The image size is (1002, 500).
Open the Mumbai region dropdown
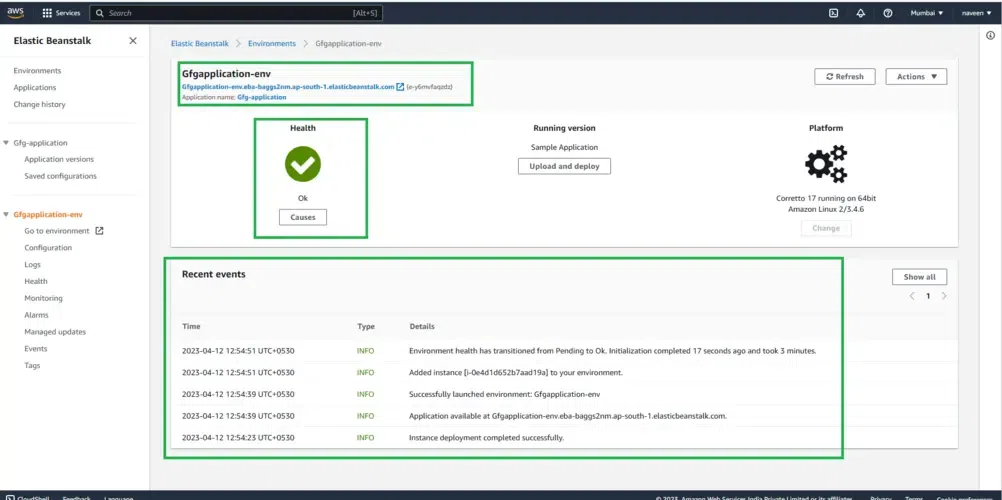click(x=927, y=13)
